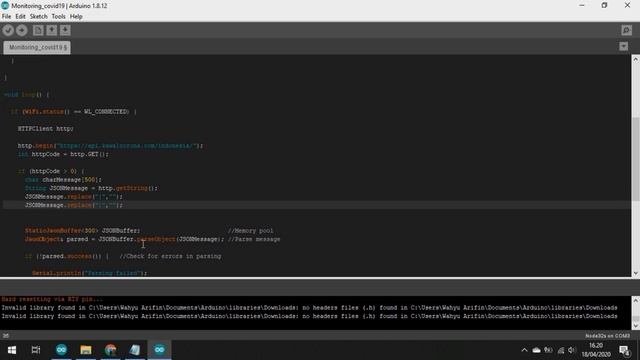Click the 'if (httpCode > 0) {' line

point(51,171)
